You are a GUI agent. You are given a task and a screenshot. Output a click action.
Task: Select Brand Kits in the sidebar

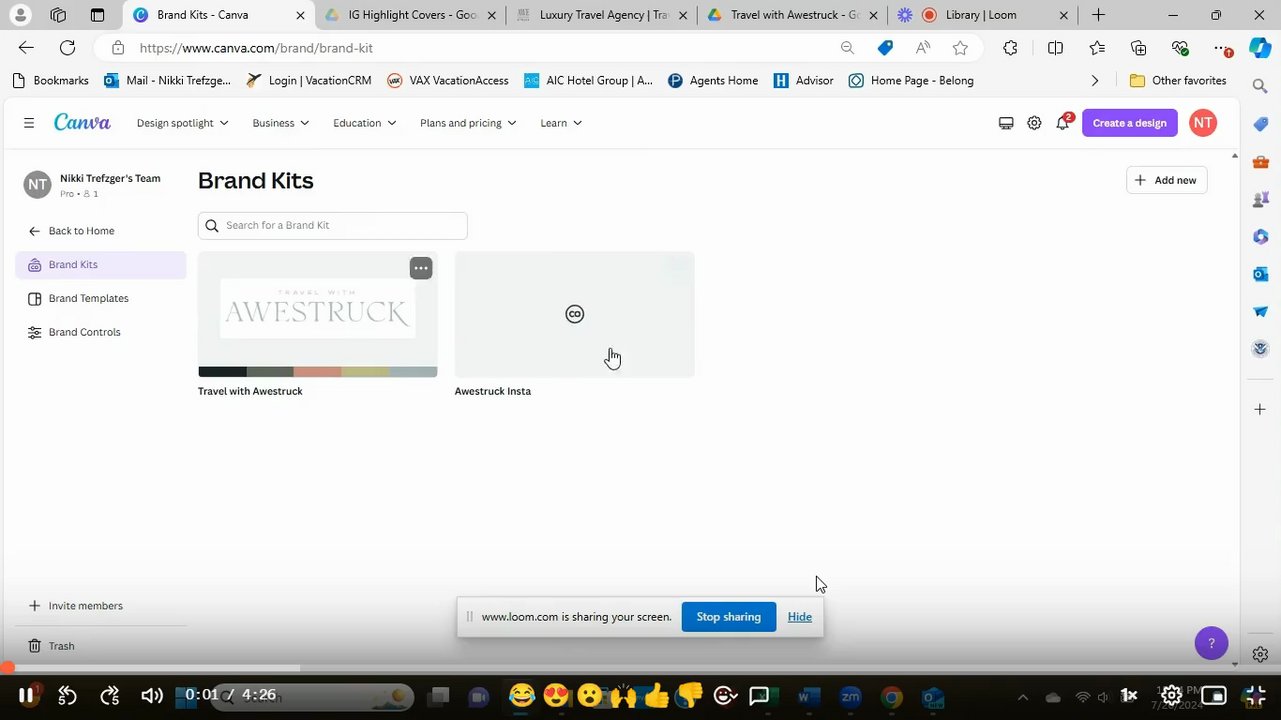tap(100, 265)
